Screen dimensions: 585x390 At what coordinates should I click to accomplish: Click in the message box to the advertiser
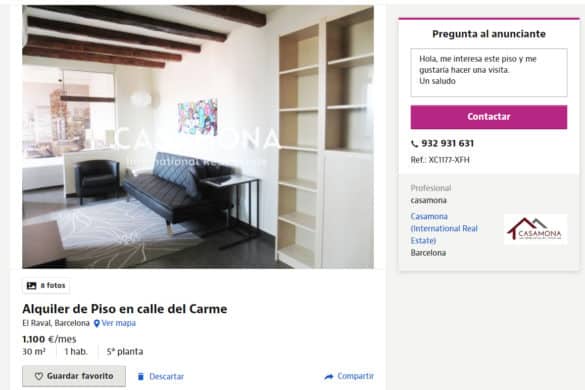tap(489, 72)
